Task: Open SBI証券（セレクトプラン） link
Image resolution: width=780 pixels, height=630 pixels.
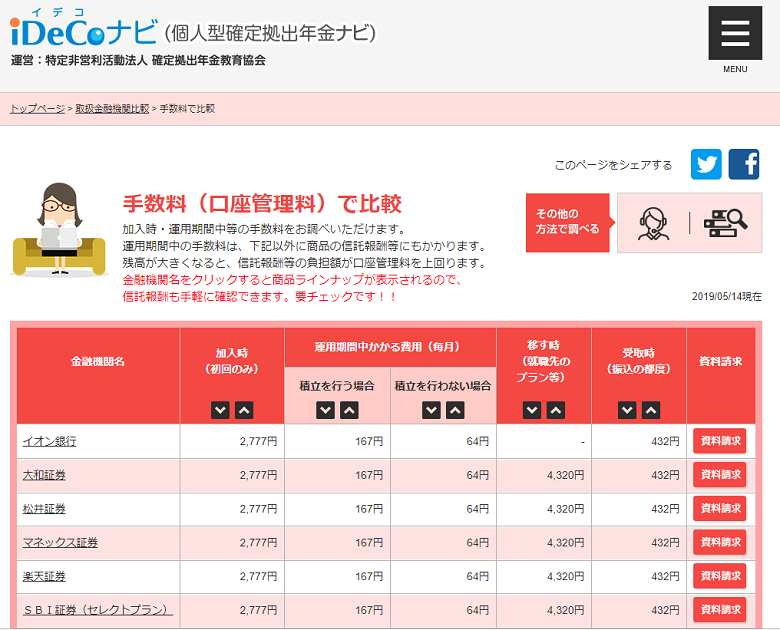Action: point(98,610)
